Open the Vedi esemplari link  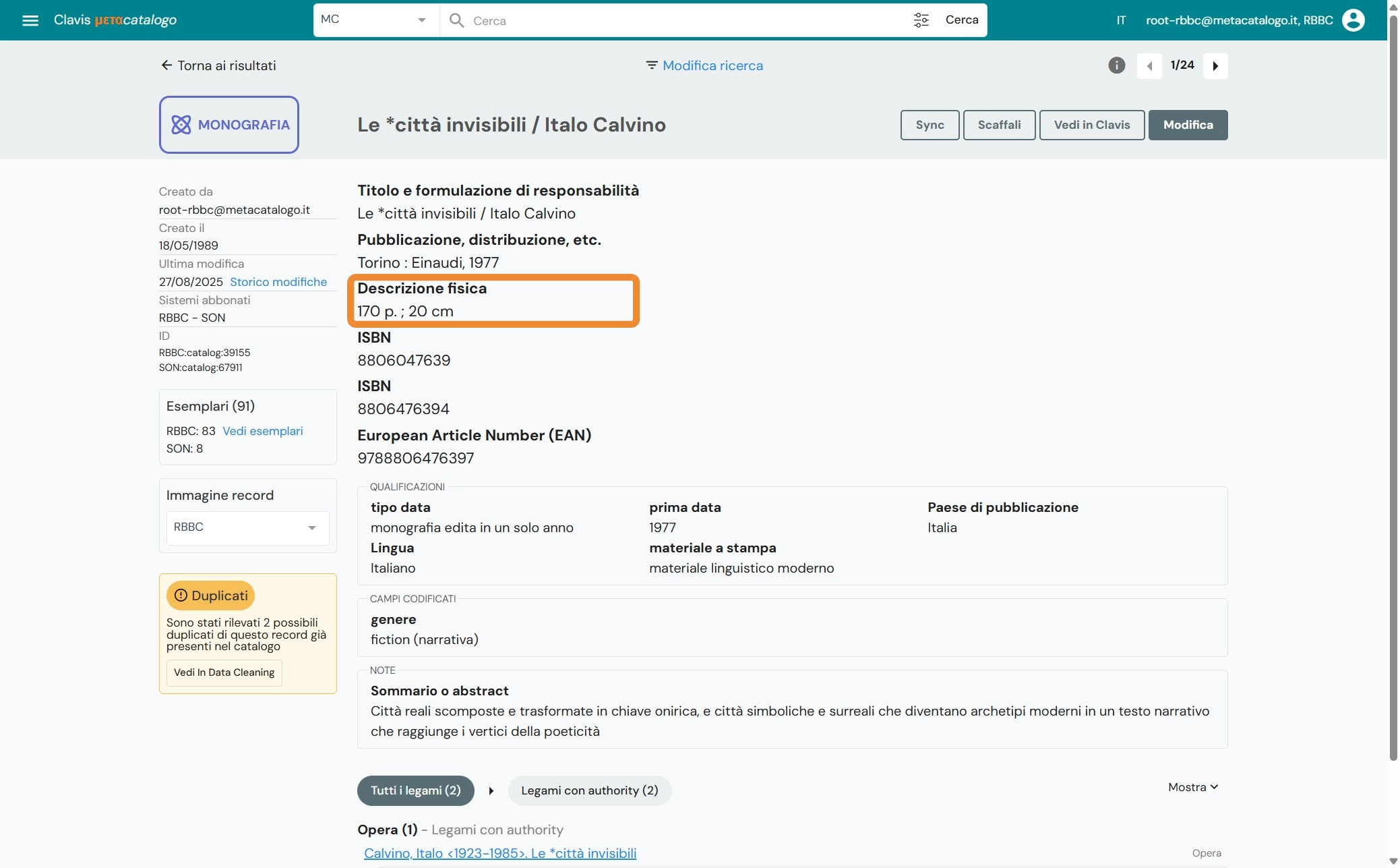[x=263, y=430]
